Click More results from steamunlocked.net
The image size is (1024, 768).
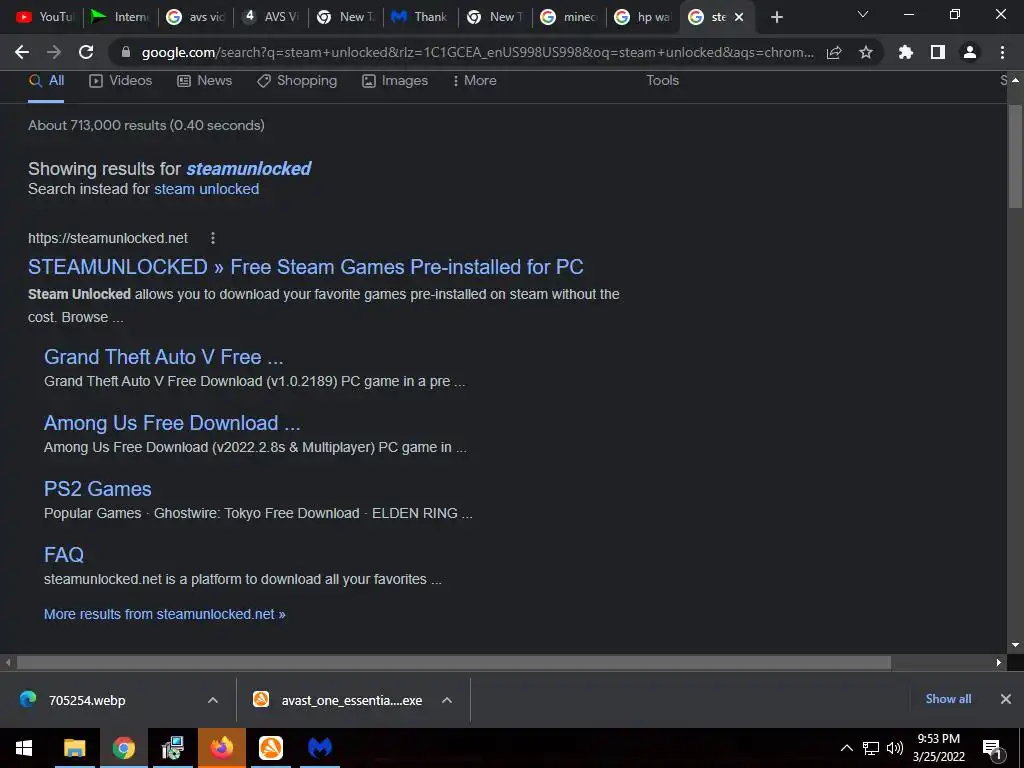point(165,614)
